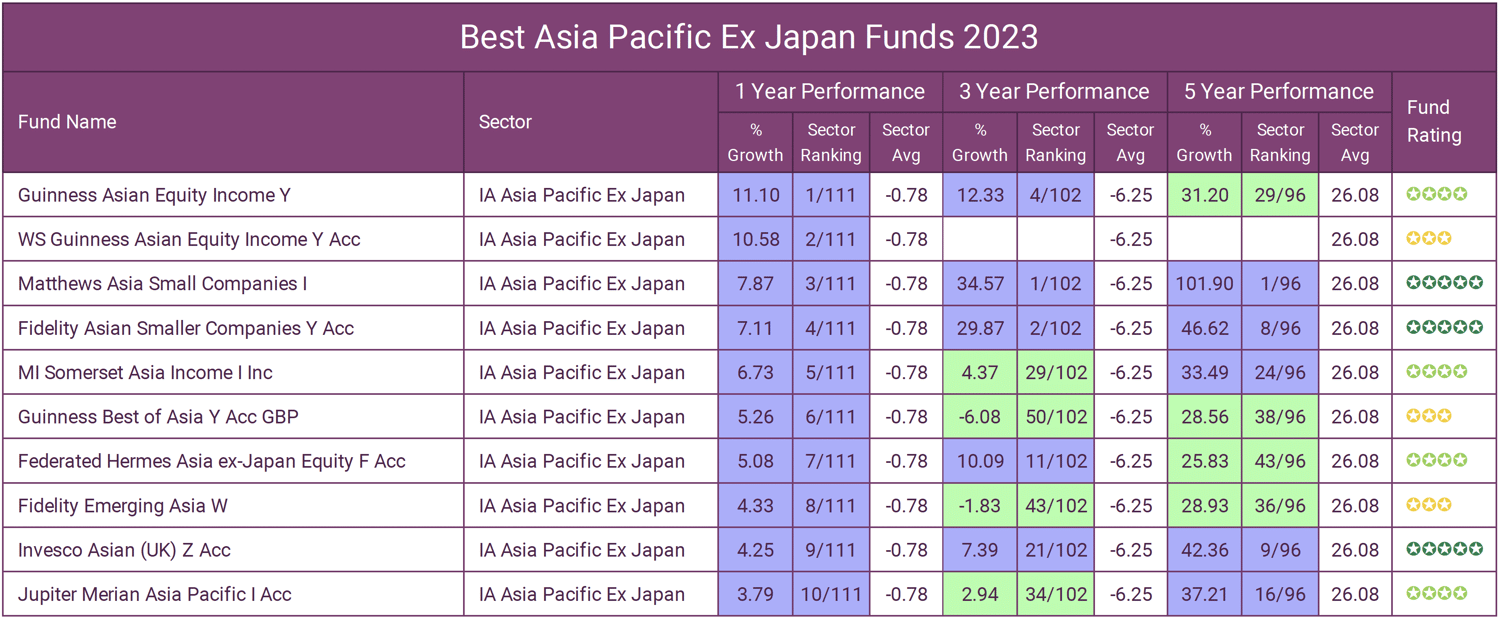The image size is (1500, 619).
Task: Click the five-star rating for Fidelity Asian Smaller Companies
Action: 1444,327
